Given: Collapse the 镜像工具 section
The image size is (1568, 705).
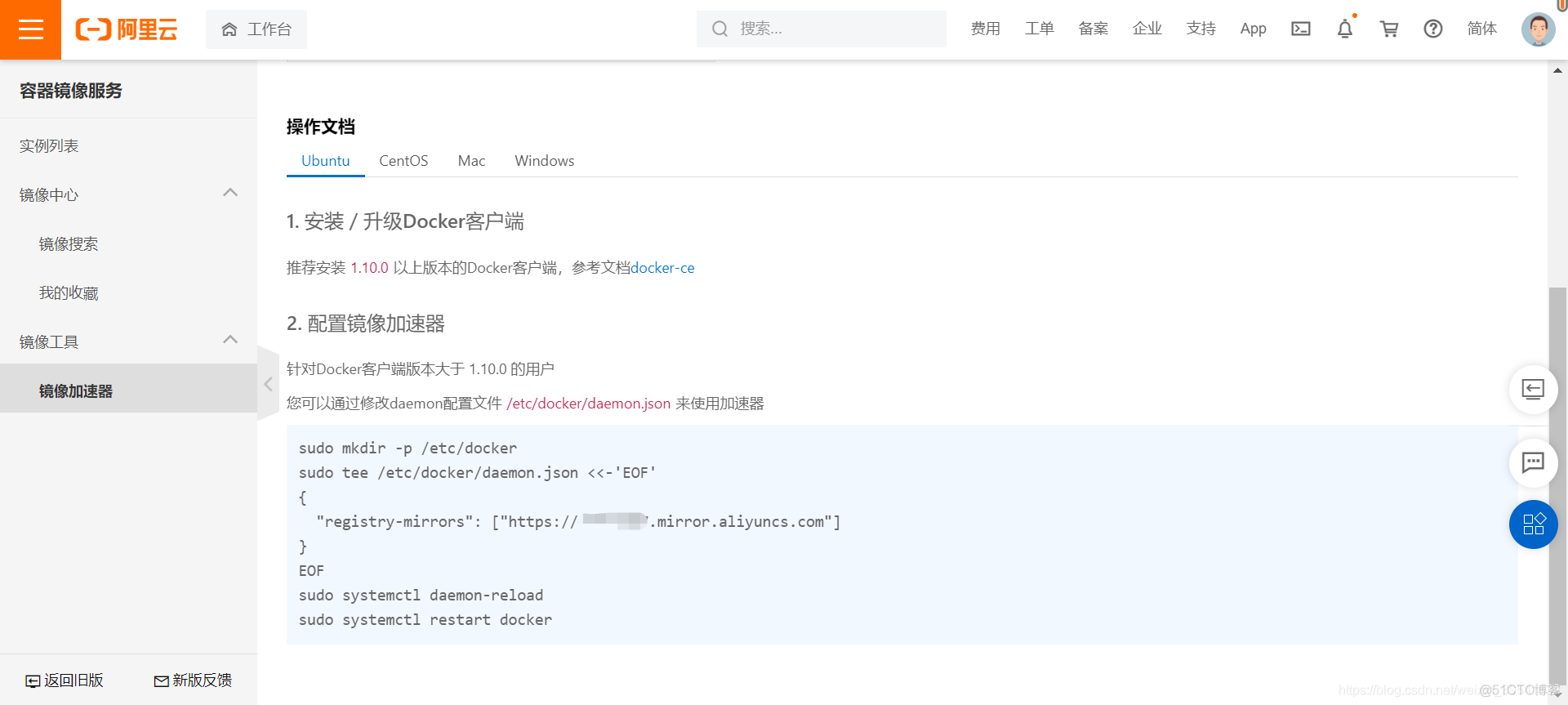Looking at the screenshot, I should click(230, 341).
